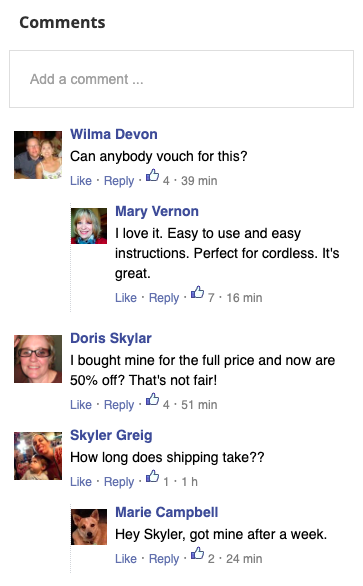Click thumbs-up icon on Wilma Devon's comment
This screenshot has height=586, width=363.
[152, 175]
